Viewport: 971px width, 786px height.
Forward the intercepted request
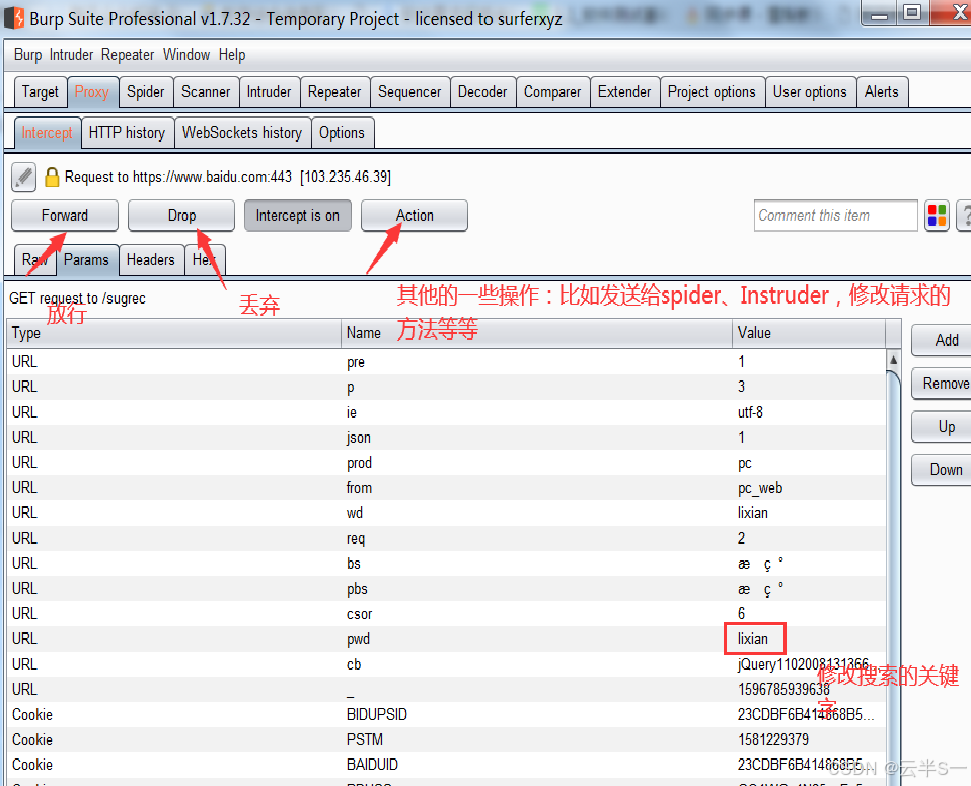[65, 216]
